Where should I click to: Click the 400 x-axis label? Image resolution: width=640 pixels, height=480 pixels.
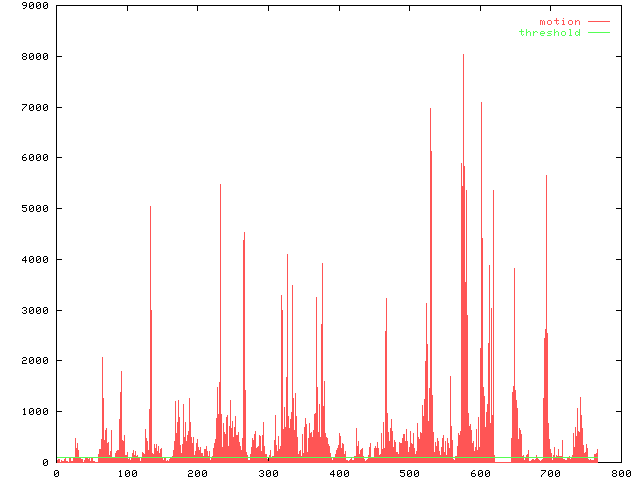[x=338, y=473]
